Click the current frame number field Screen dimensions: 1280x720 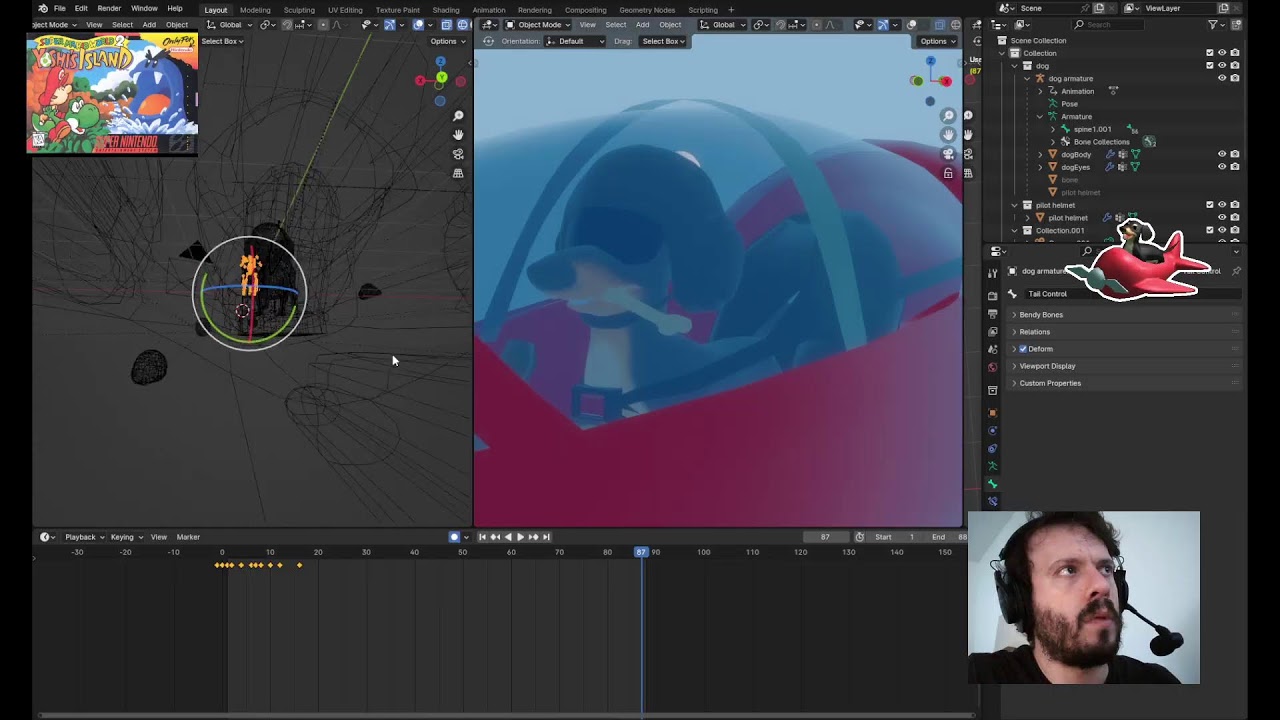[825, 537]
